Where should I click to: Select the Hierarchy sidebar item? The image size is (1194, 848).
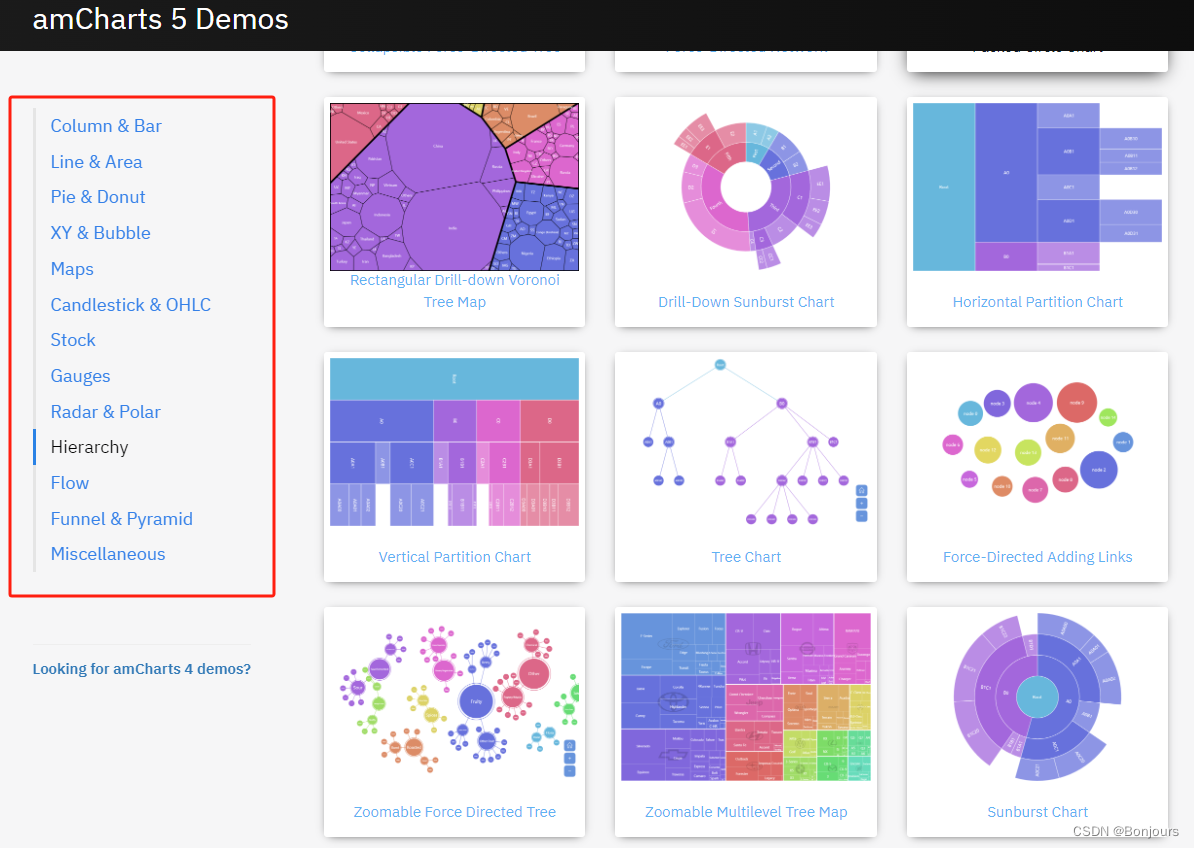89,447
